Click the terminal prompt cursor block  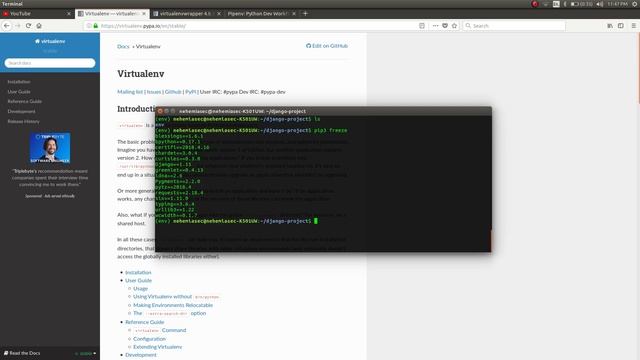click(316, 221)
